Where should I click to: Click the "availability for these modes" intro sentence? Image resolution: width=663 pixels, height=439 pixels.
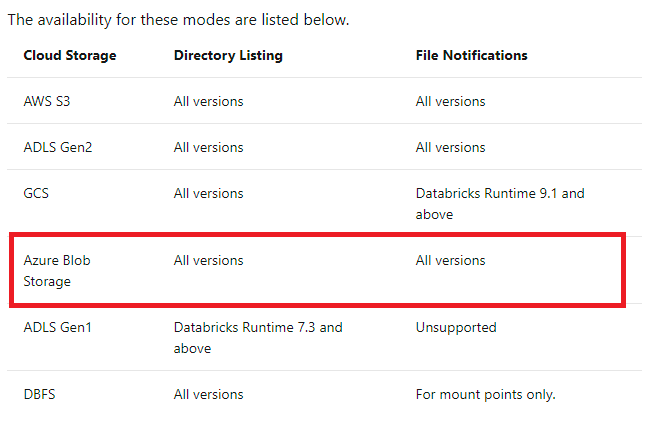[178, 19]
